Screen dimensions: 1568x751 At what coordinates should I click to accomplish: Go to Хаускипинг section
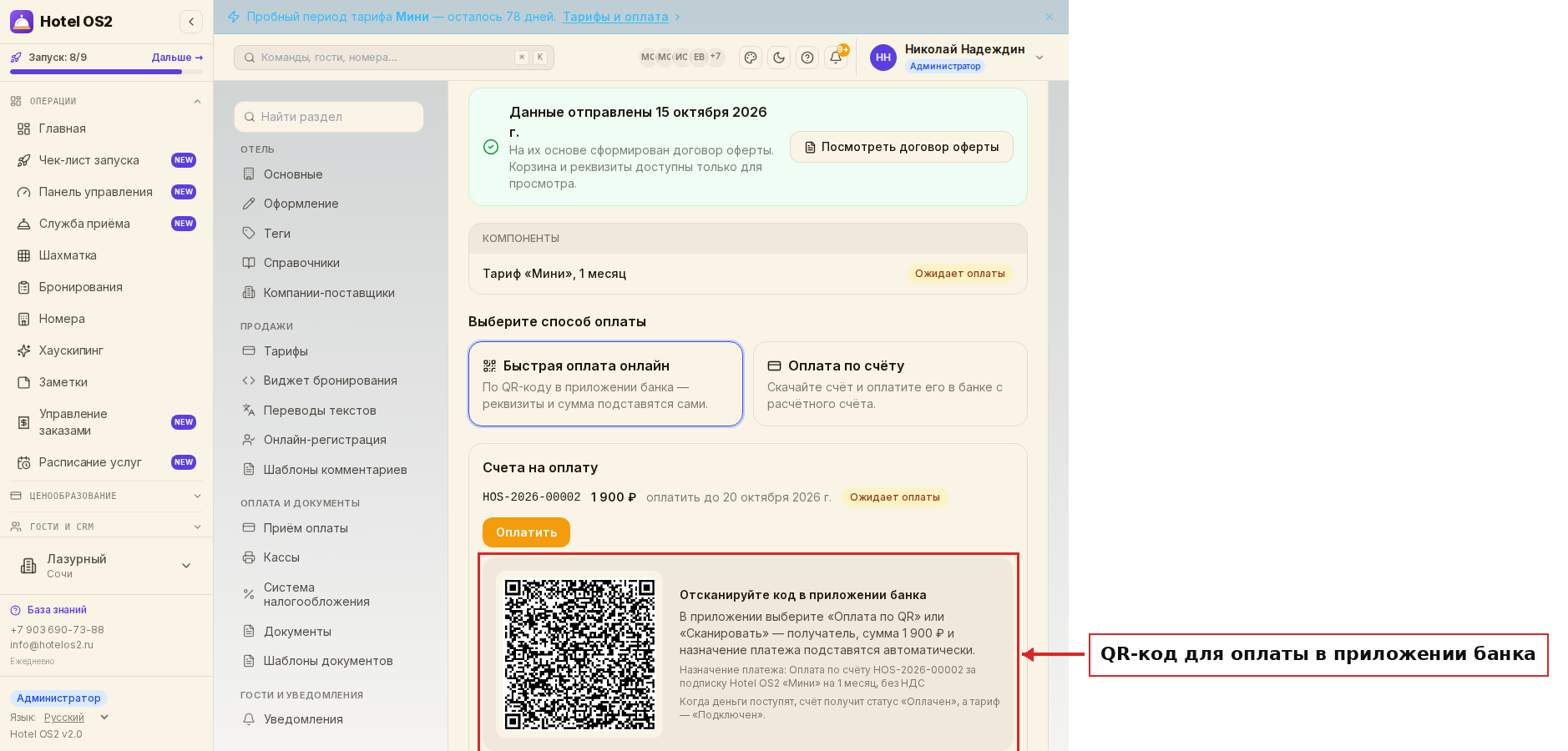106,350
